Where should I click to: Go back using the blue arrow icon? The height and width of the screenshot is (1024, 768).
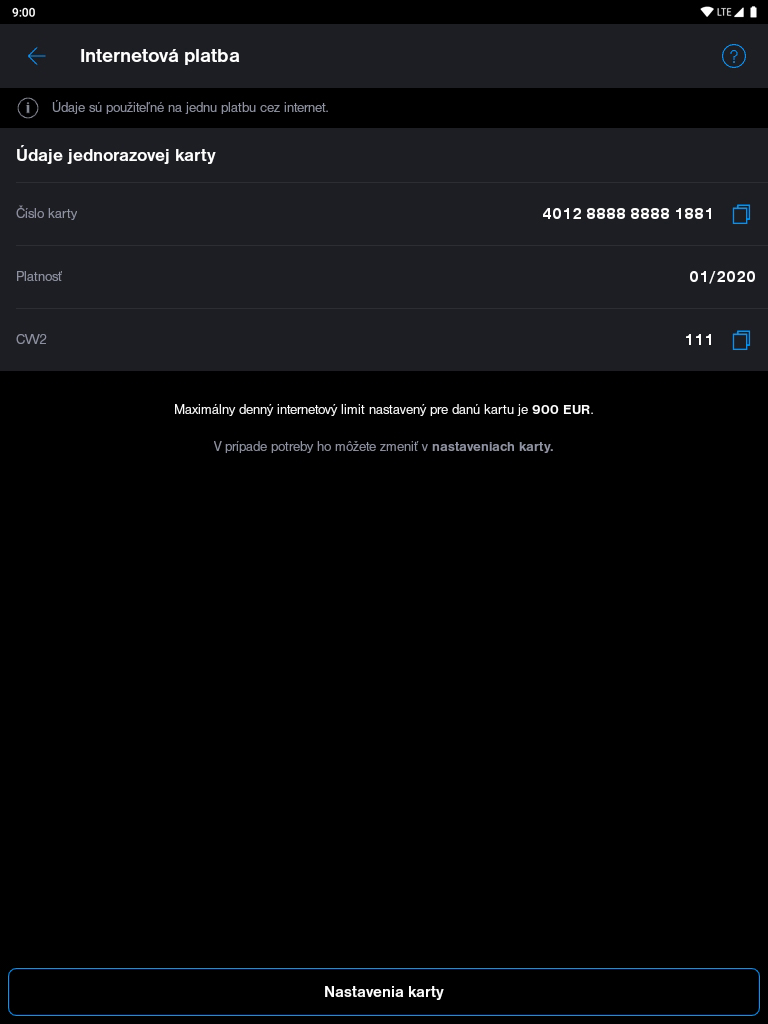37,56
